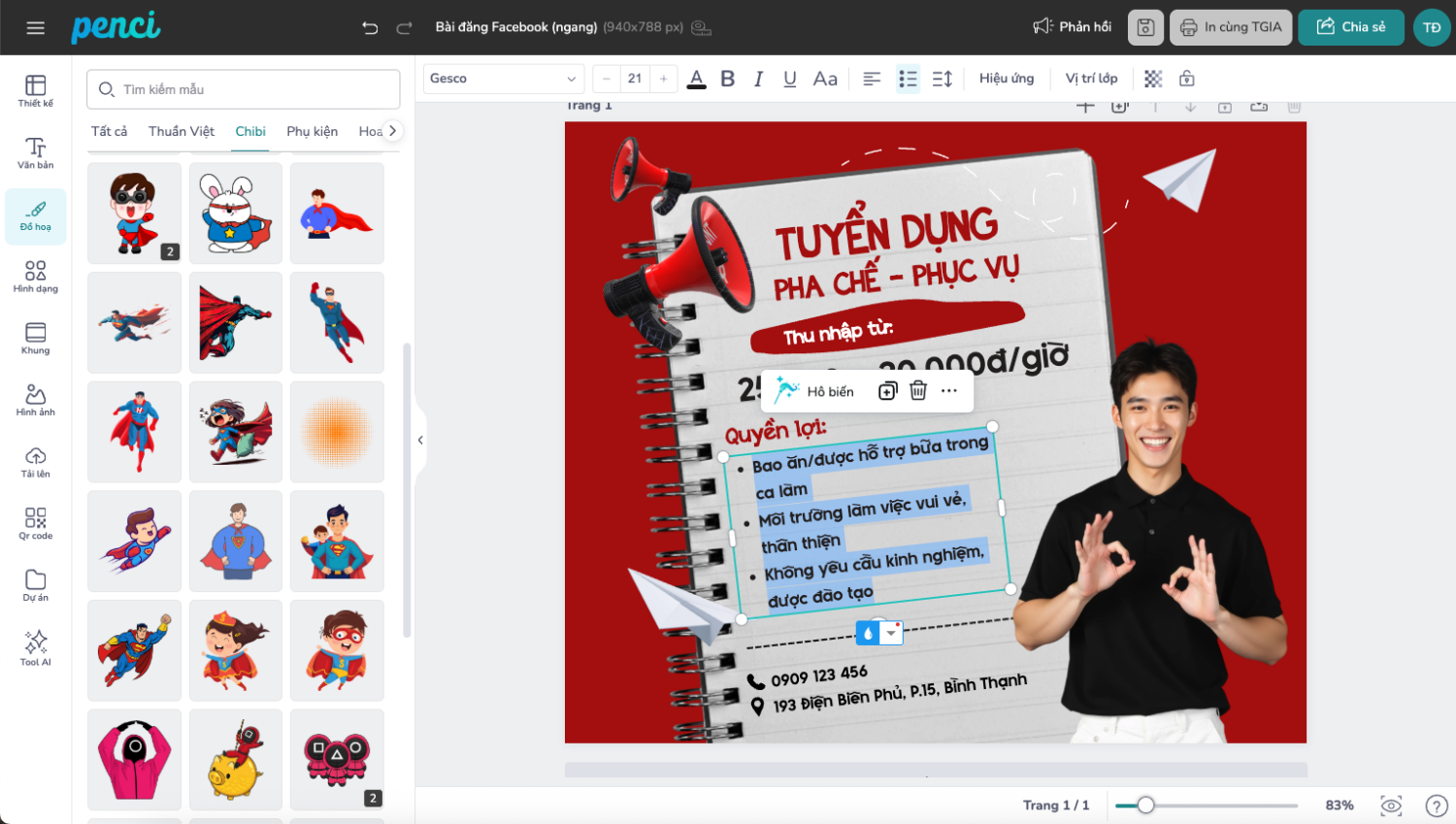
Task: Switch to the Thuần Việt tab
Action: click(x=181, y=131)
